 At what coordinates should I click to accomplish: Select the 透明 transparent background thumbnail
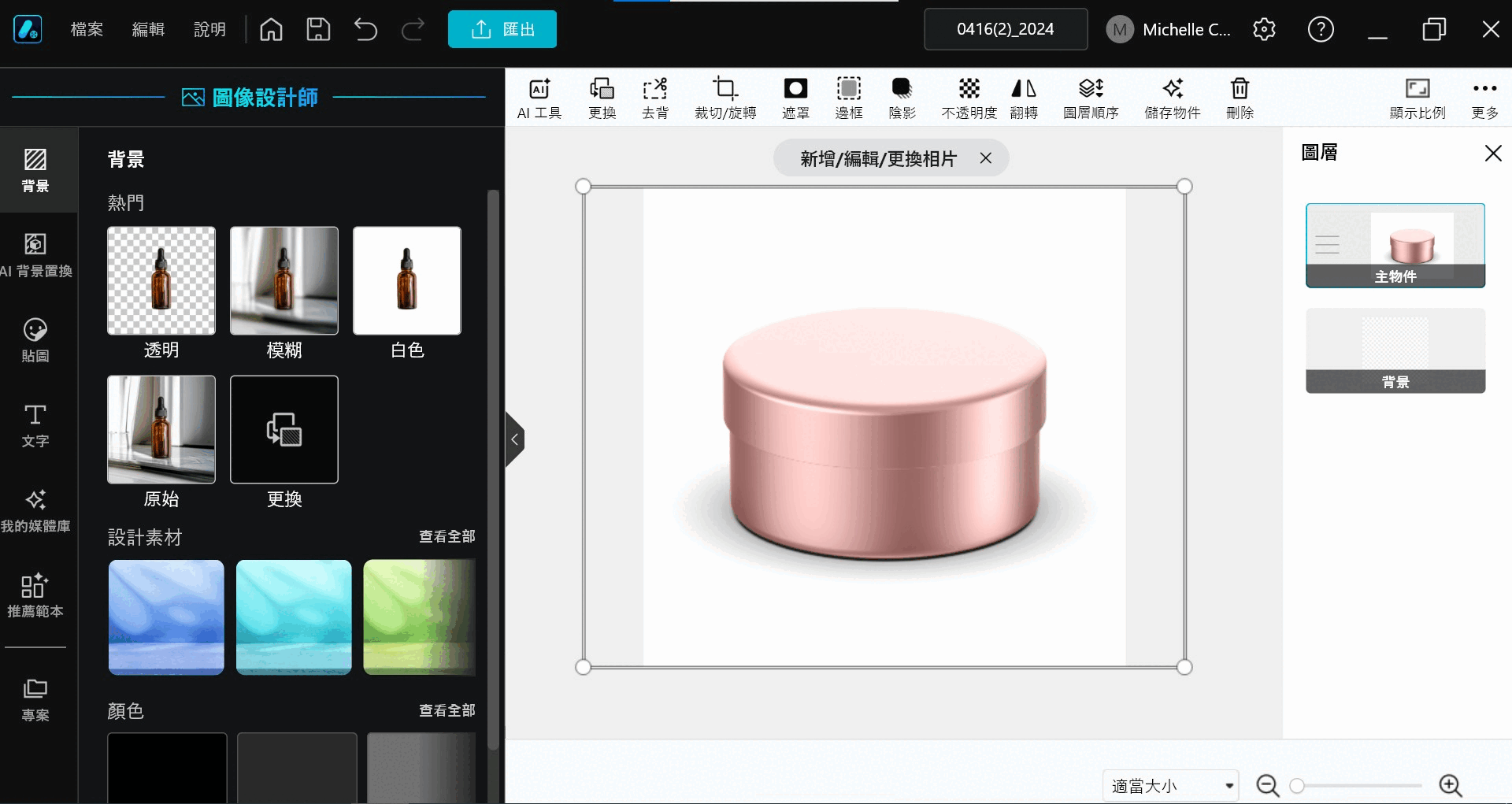(161, 280)
